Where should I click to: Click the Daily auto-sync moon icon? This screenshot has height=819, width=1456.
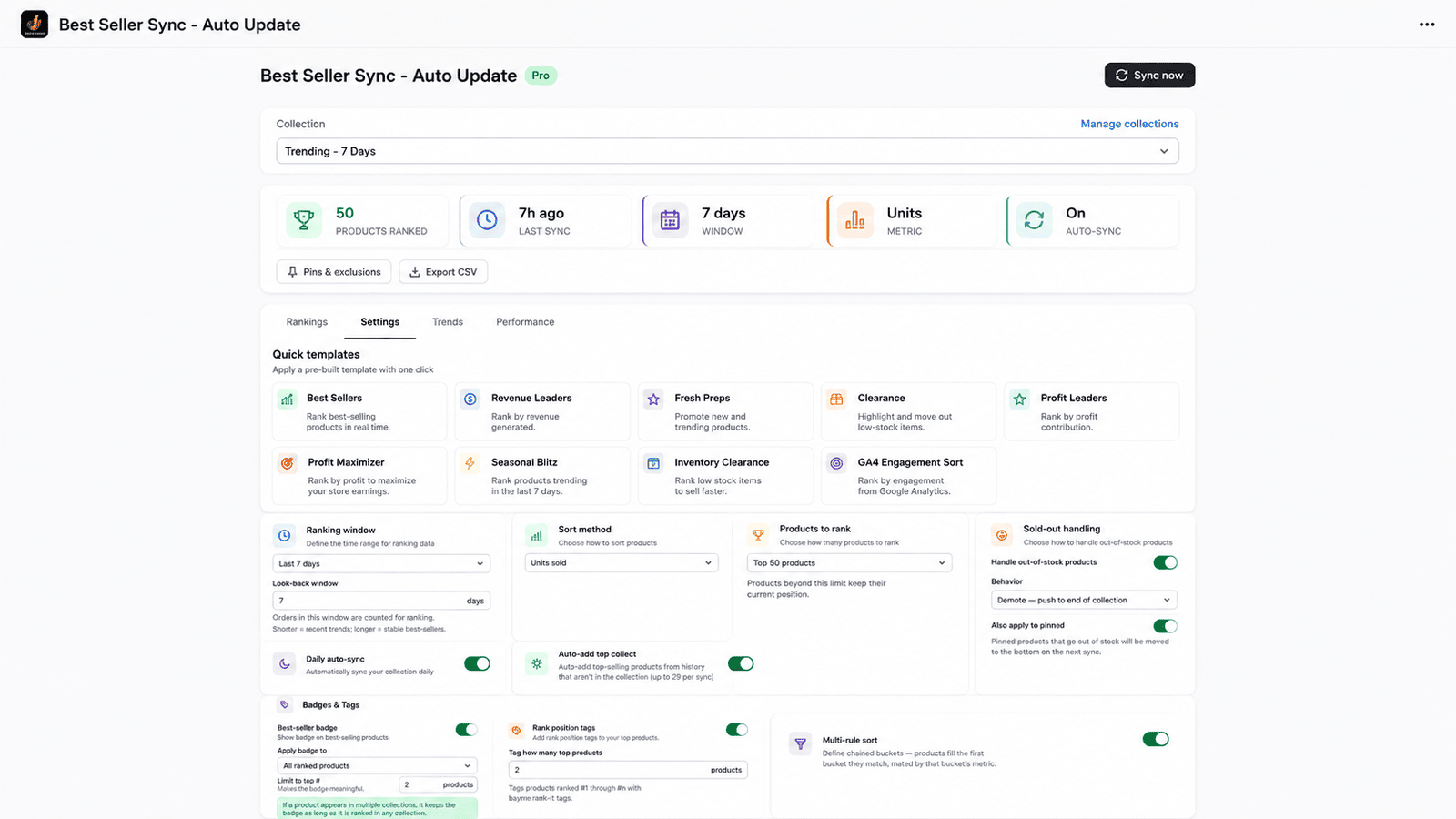click(x=285, y=664)
